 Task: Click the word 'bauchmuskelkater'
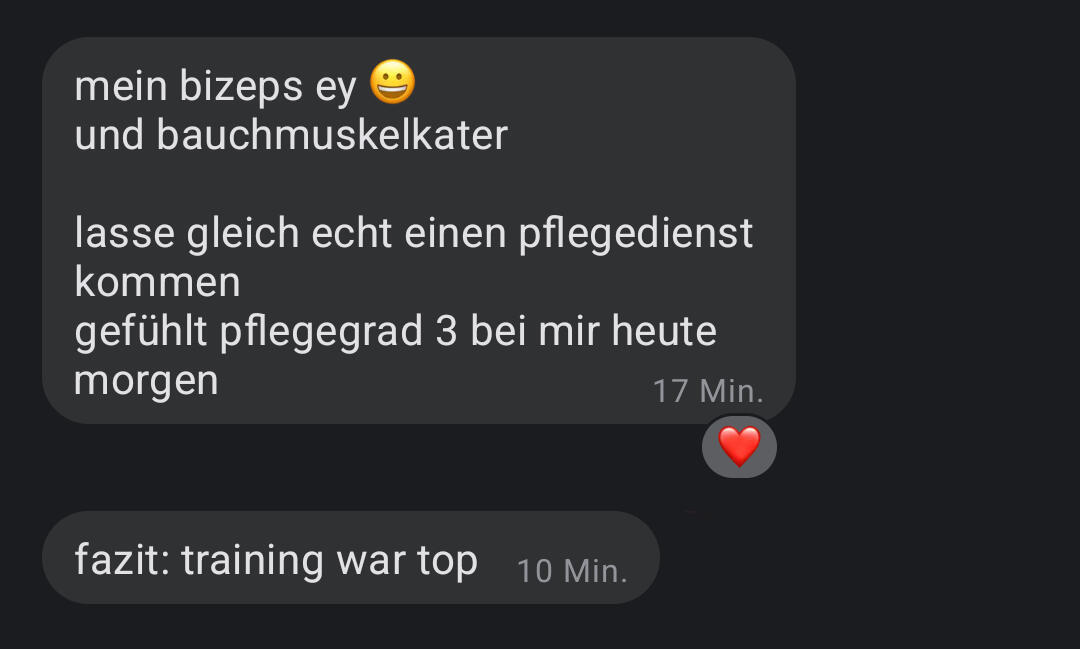point(332,134)
